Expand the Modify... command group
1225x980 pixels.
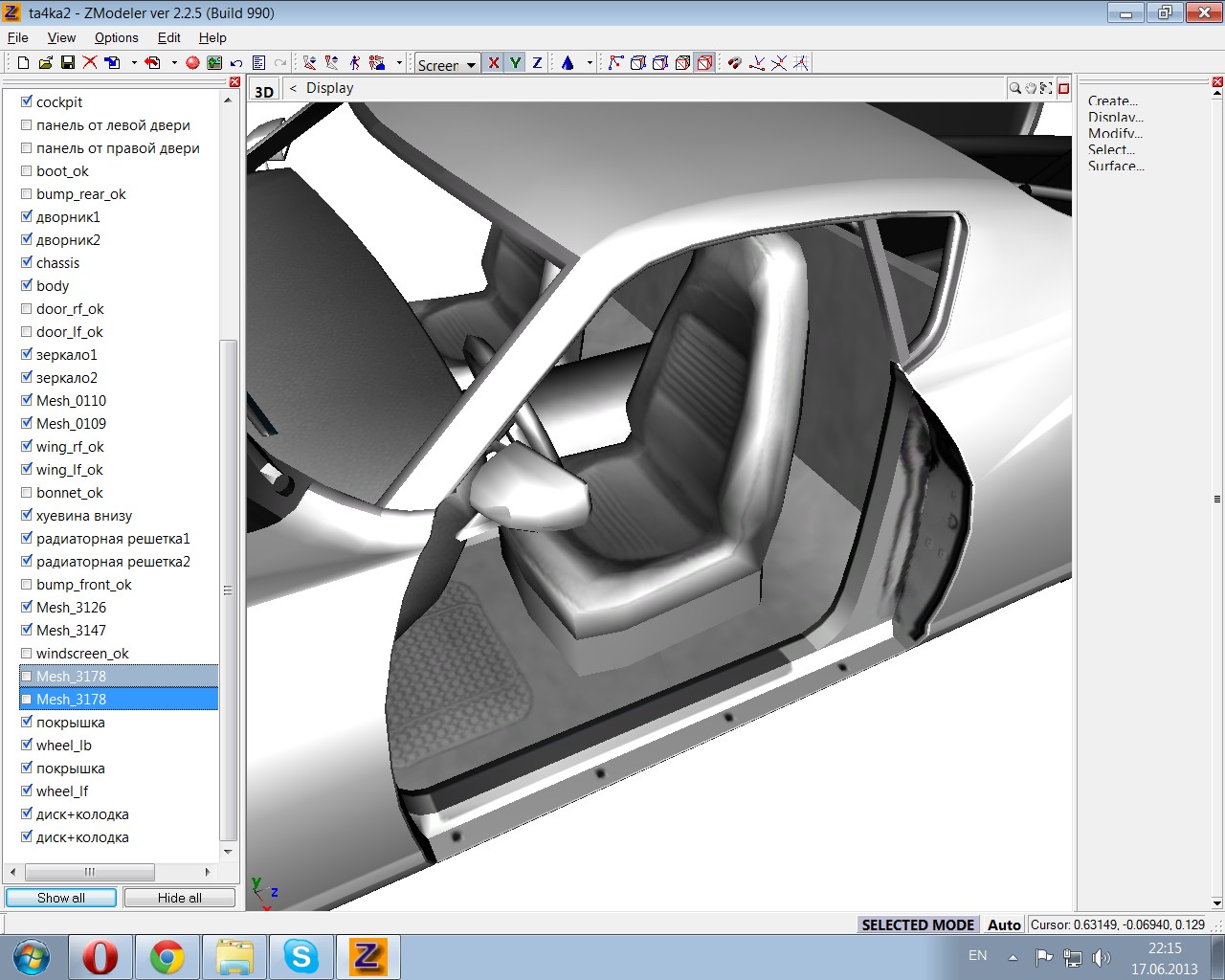1115,133
